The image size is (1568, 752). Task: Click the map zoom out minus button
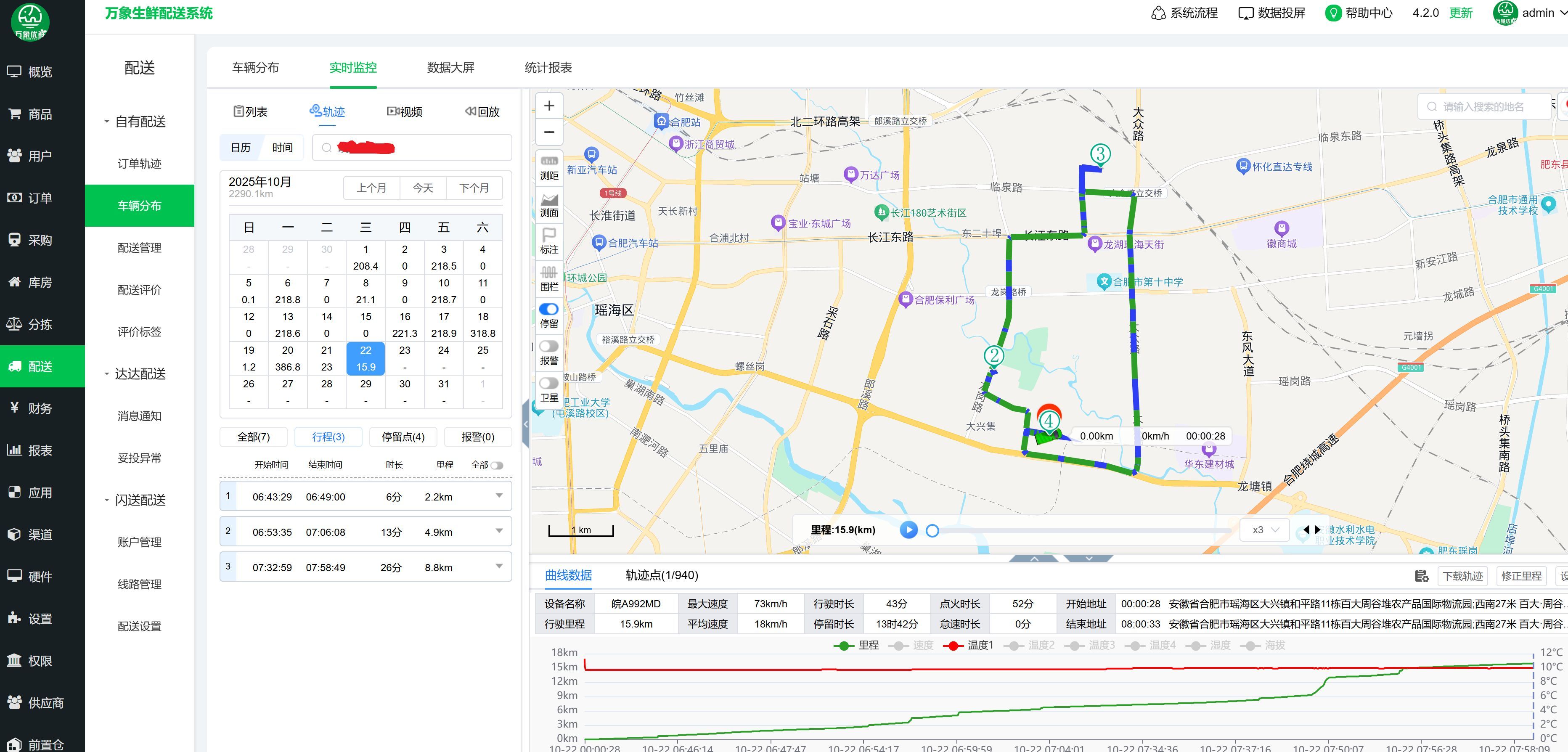(x=549, y=132)
